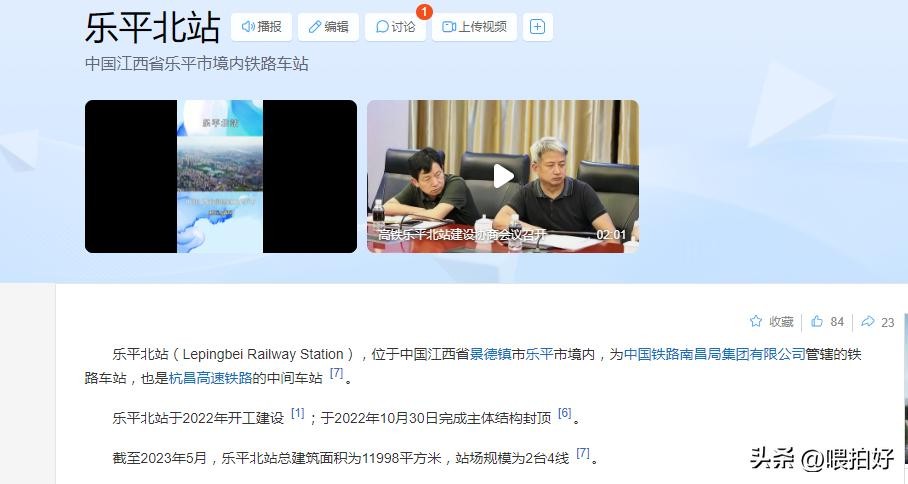This screenshot has height=484, width=908.
Task: Open the 讨论 discussion button
Action: coord(396,27)
